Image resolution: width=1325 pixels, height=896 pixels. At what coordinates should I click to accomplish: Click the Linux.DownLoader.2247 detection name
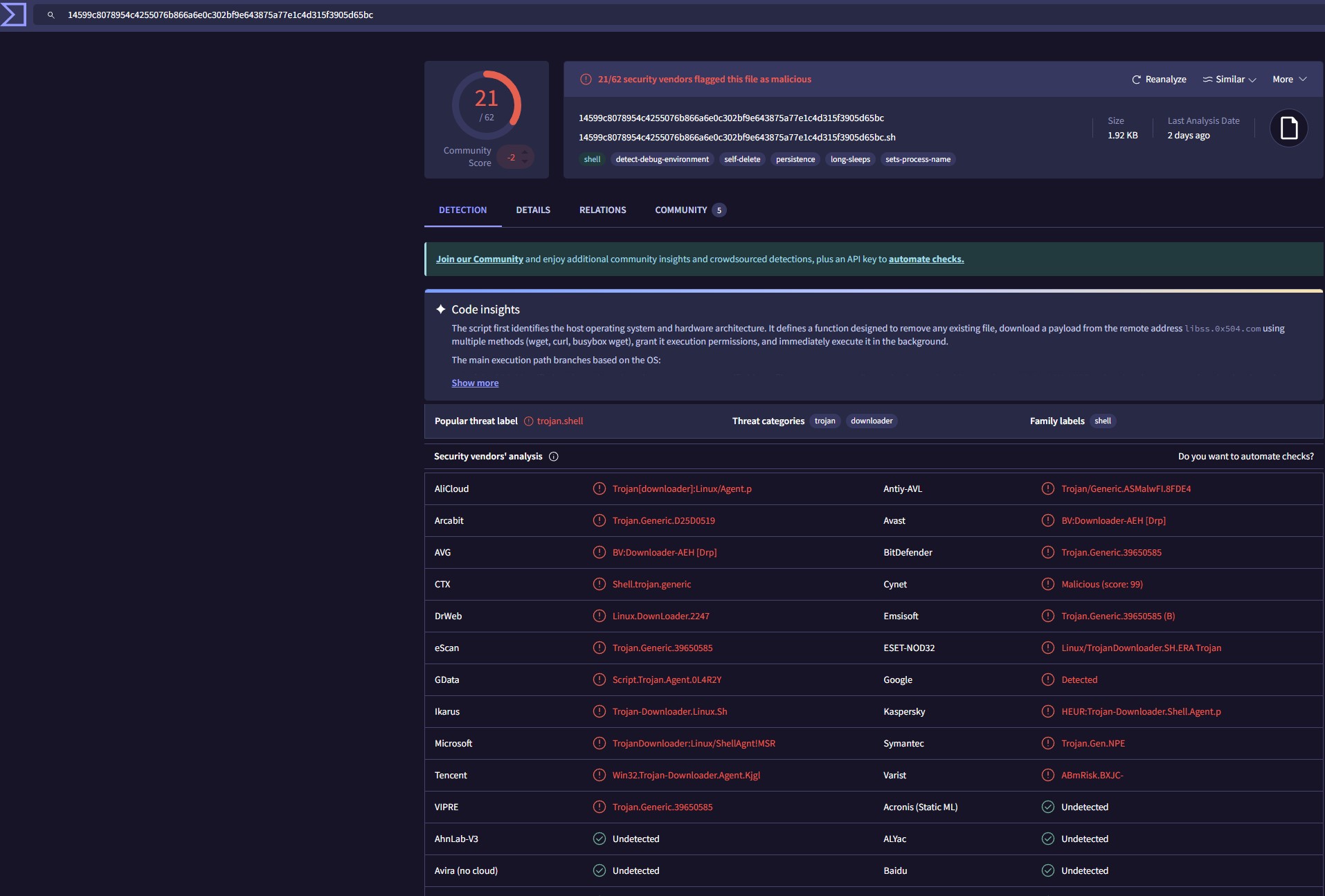click(660, 616)
